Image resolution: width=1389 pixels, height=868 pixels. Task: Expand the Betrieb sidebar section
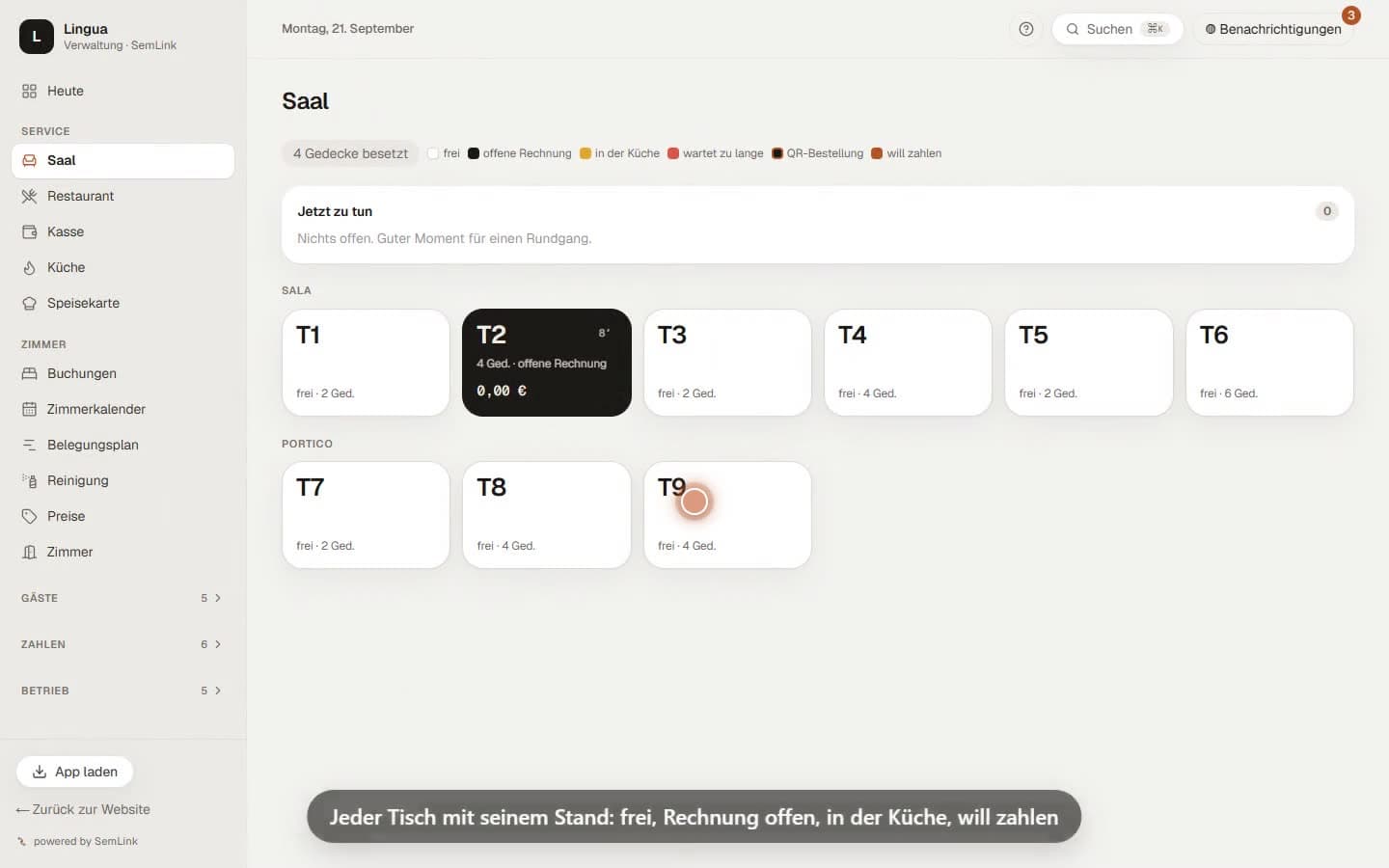click(x=123, y=691)
